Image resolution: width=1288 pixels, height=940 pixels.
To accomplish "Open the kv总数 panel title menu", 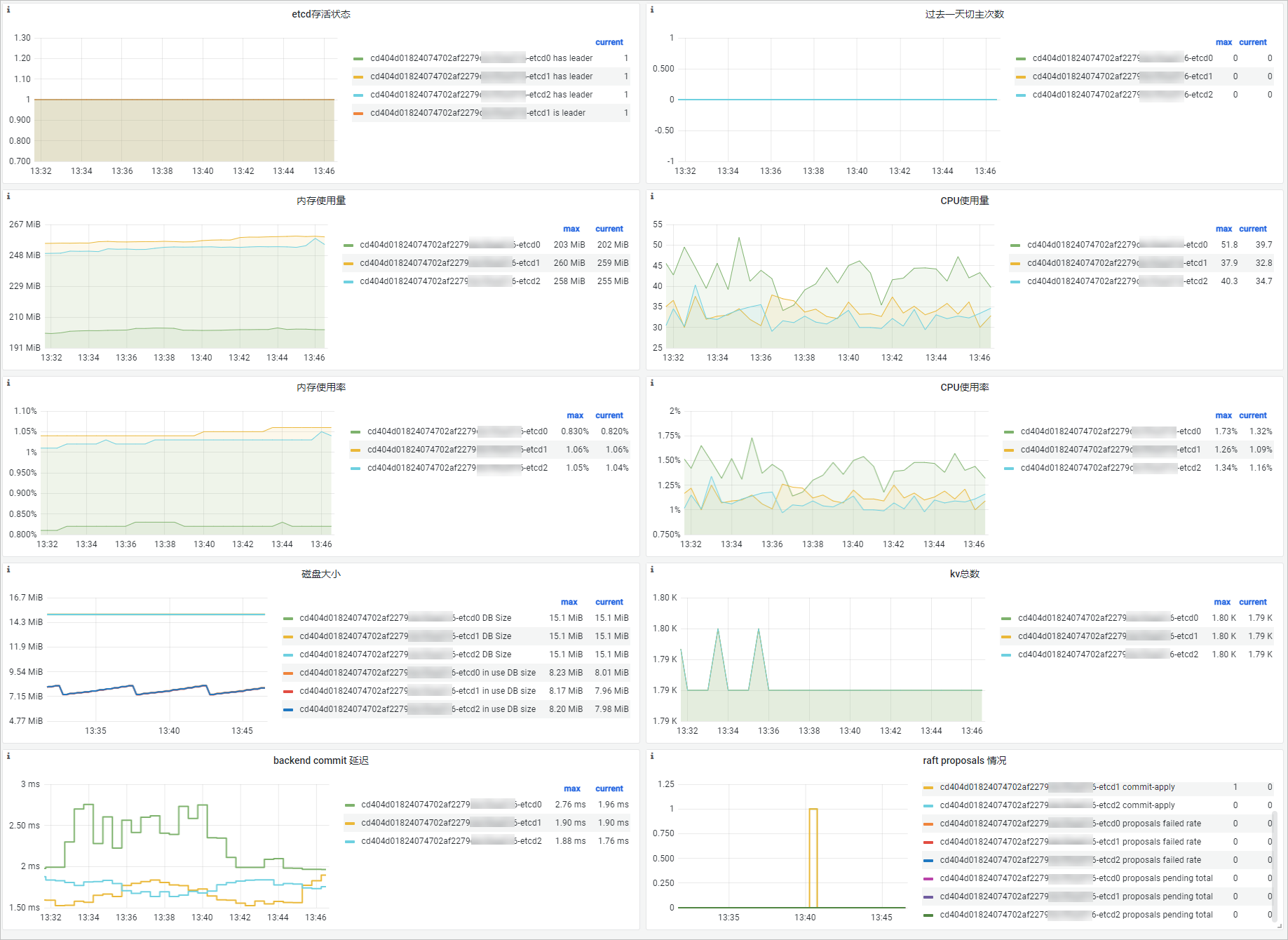I will point(965,574).
